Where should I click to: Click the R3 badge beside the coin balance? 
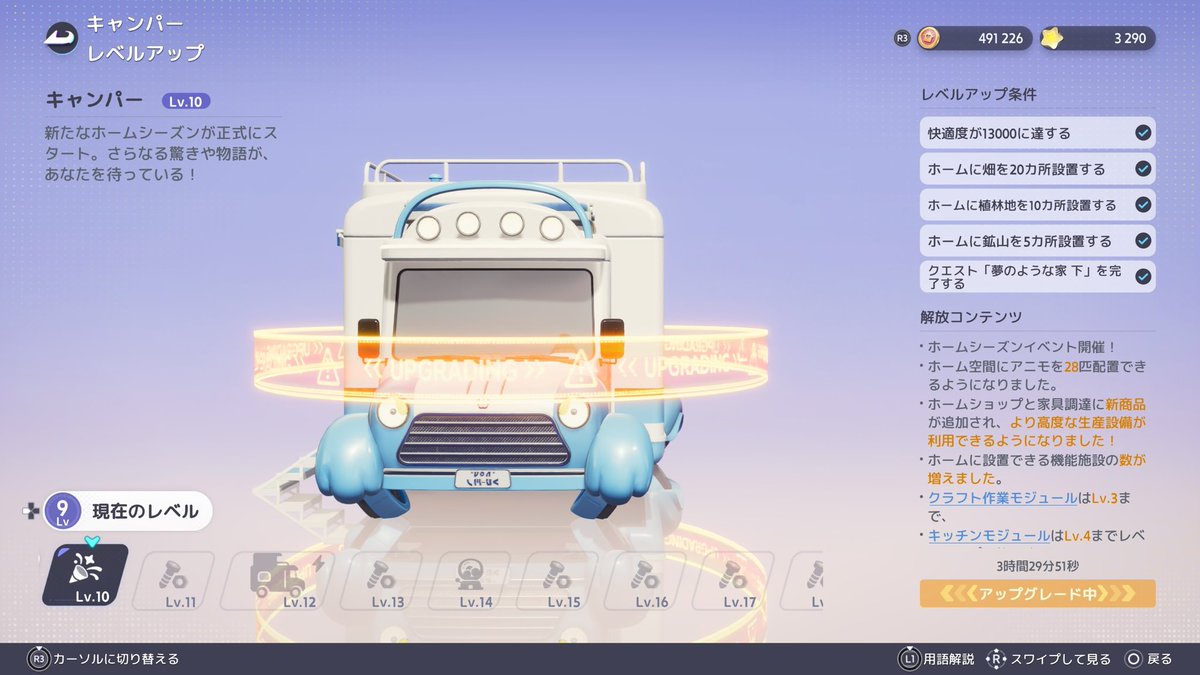(901, 38)
